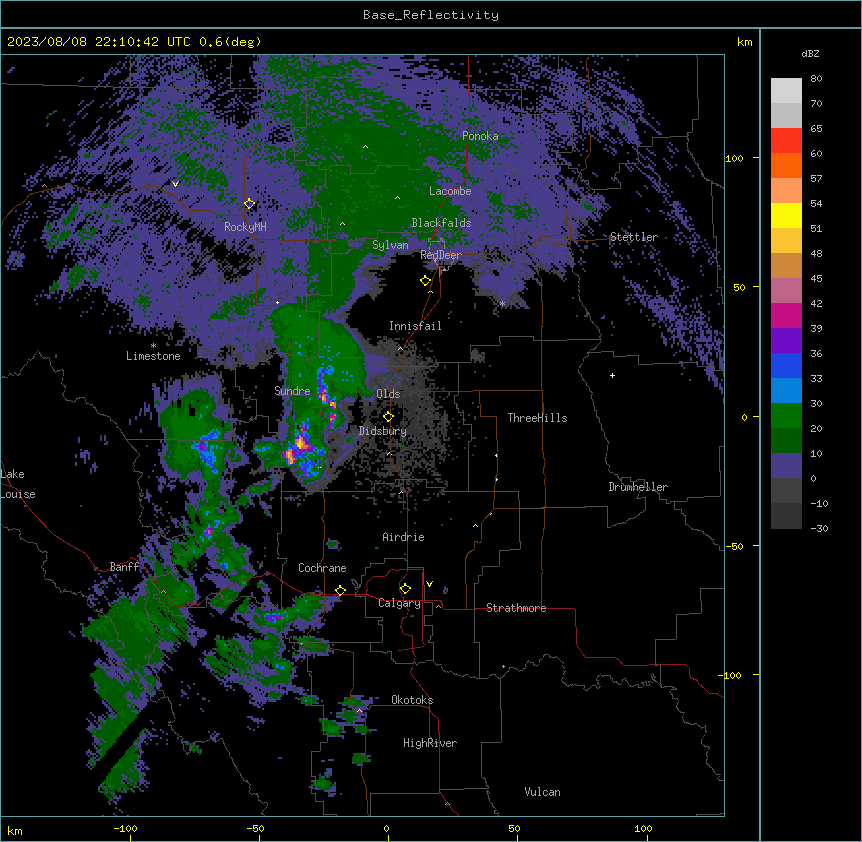The image size is (862, 842).
Task: Click the 80 dBZ legend value
Action: (x=816, y=79)
